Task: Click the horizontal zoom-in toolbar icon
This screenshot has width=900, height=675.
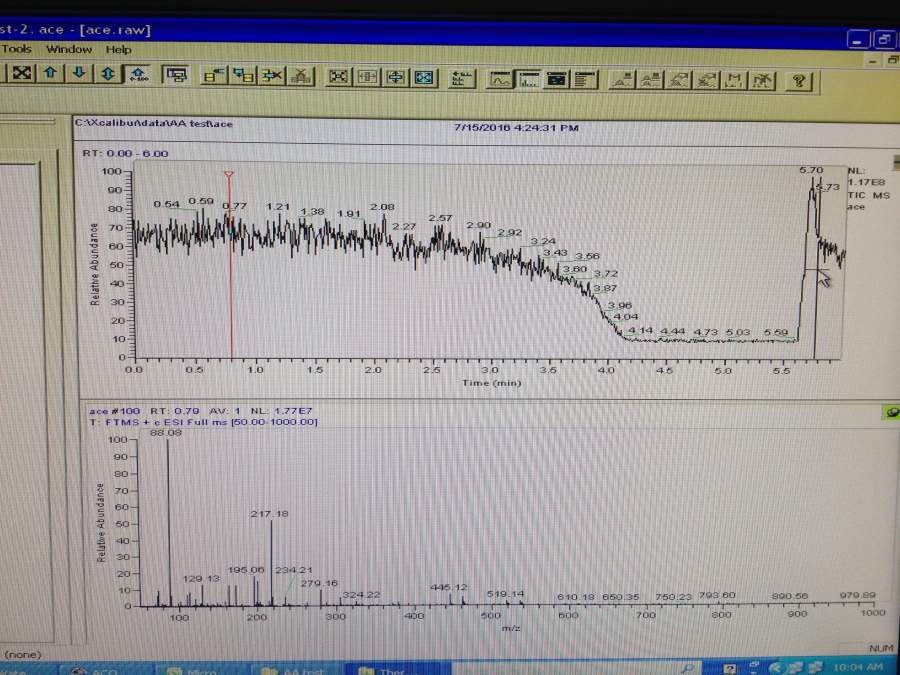Action: pyautogui.click(x=338, y=77)
